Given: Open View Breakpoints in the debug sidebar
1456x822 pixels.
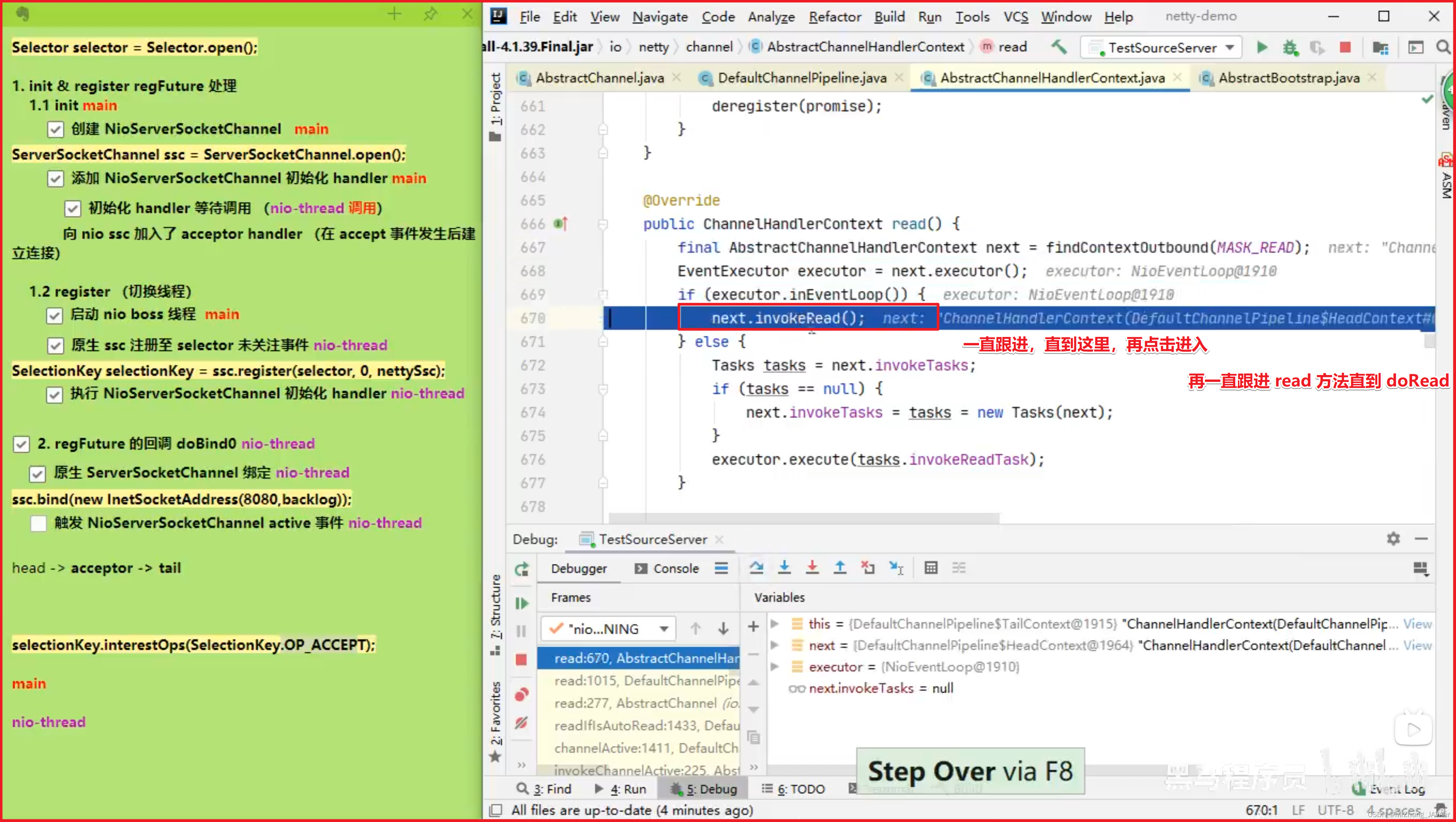Looking at the screenshot, I should tap(522, 694).
